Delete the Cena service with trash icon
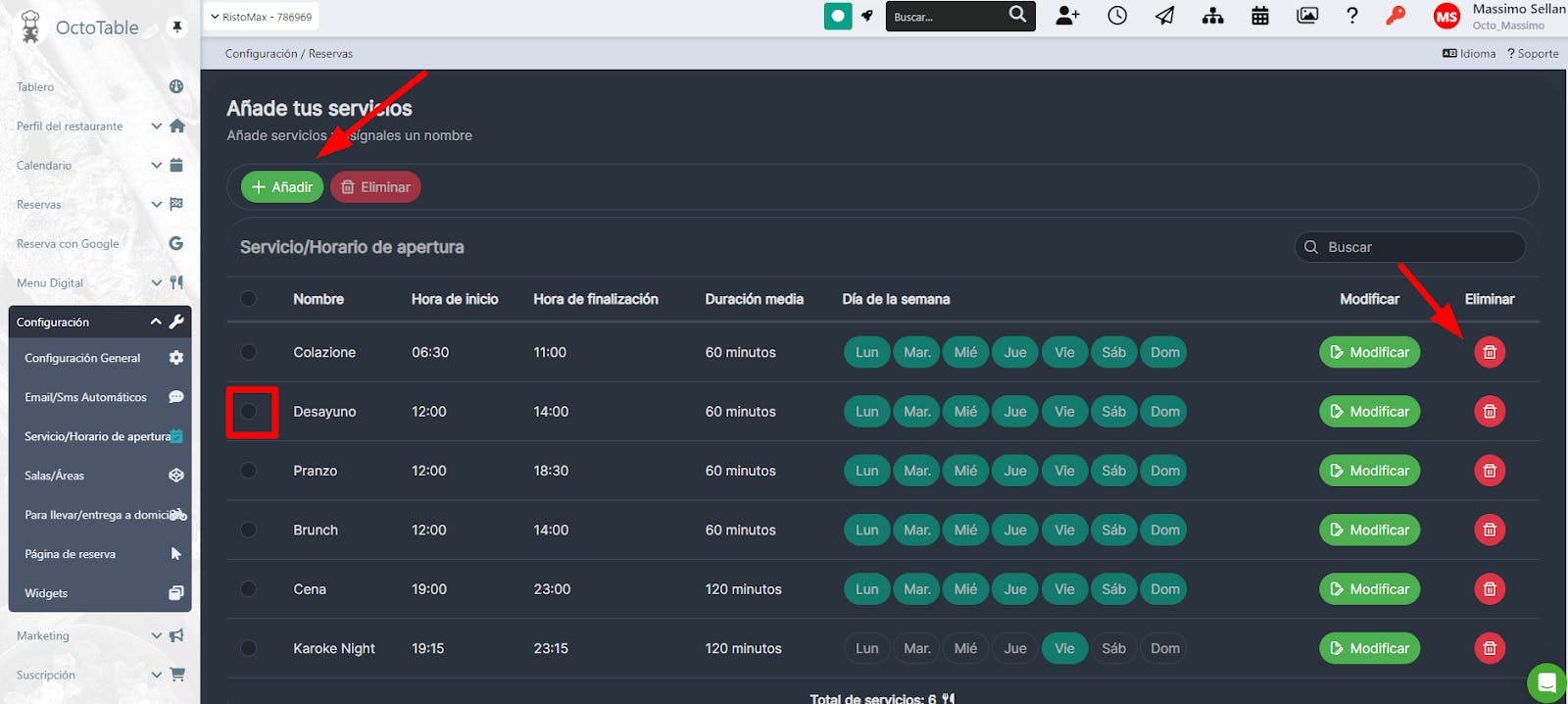Image resolution: width=1568 pixels, height=704 pixels. coord(1490,589)
